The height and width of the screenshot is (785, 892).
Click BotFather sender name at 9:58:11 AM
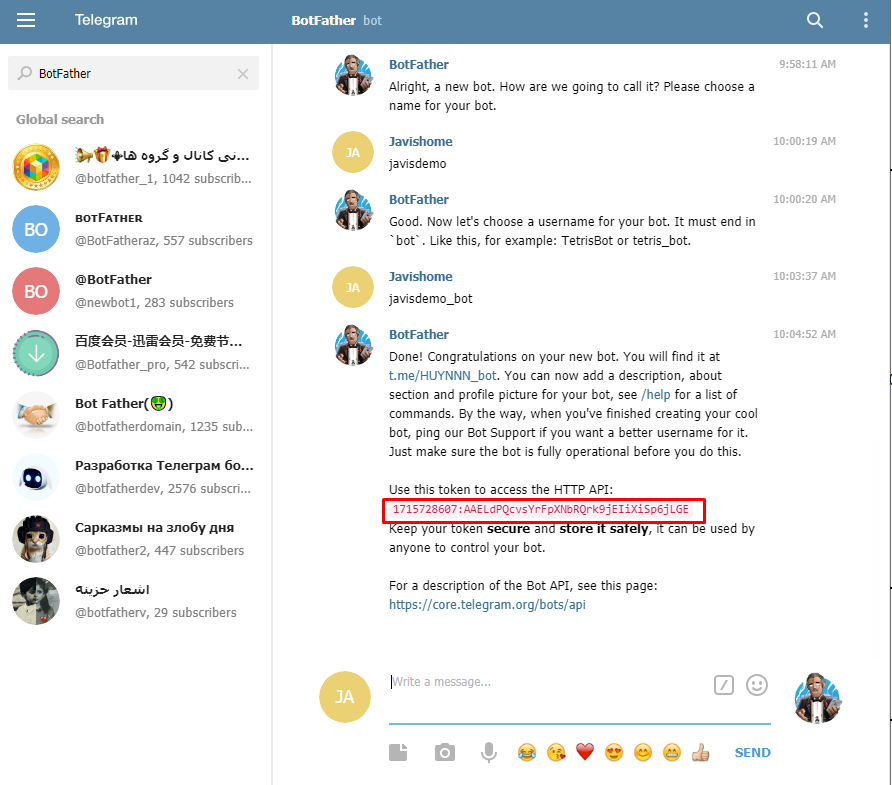pos(419,65)
